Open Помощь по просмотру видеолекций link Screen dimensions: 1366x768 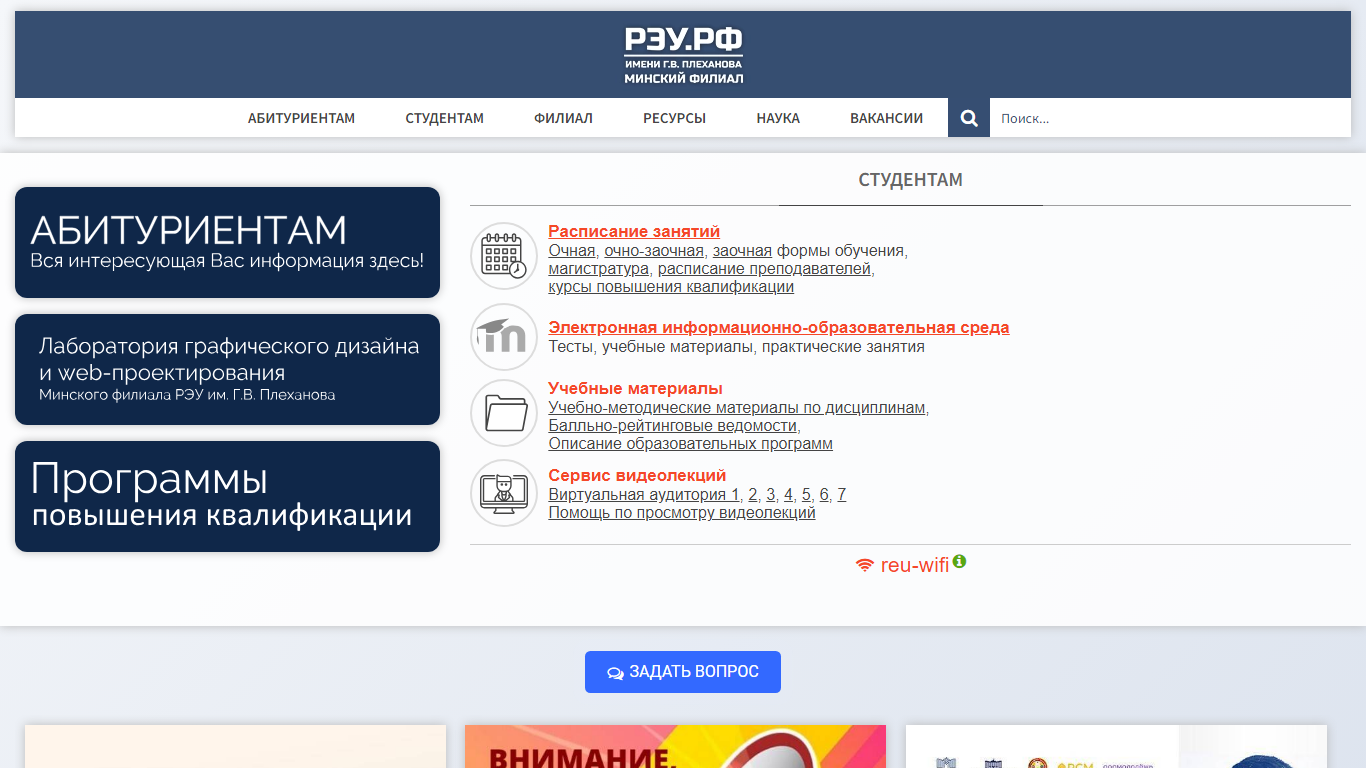tap(682, 513)
